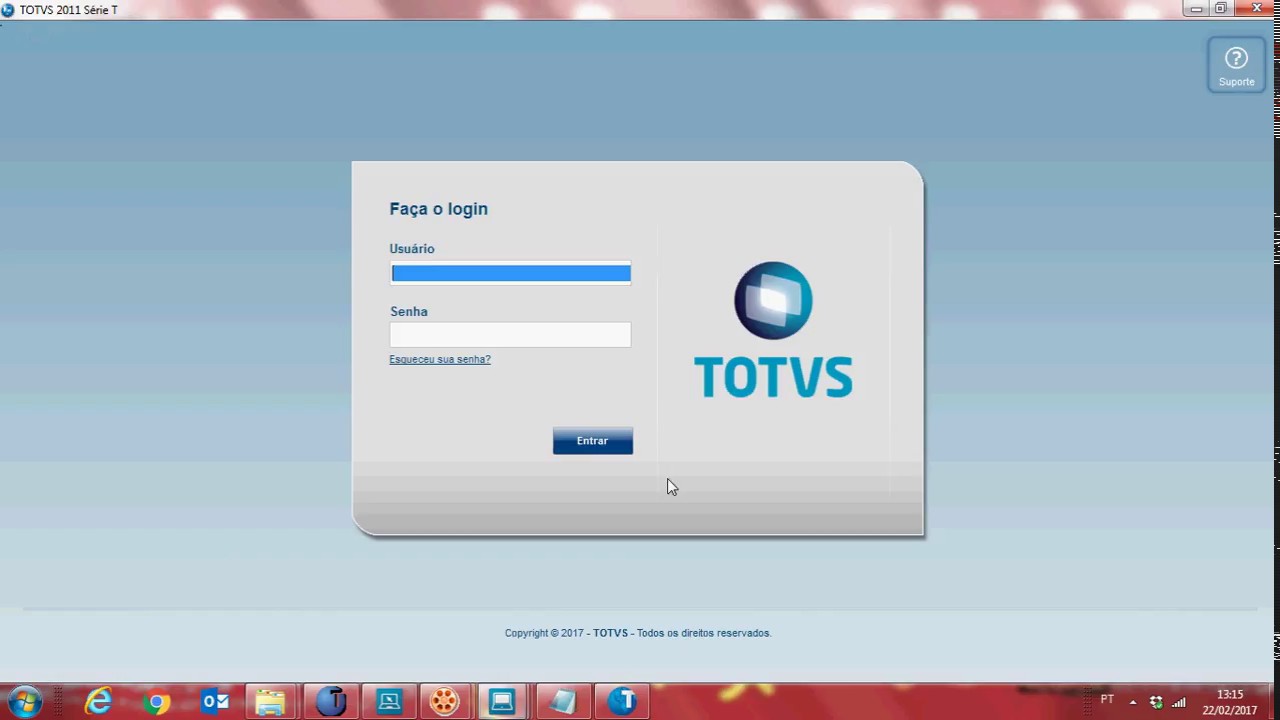
Task: Switch to the blue TOTVS app in the taskbar
Action: (x=621, y=702)
